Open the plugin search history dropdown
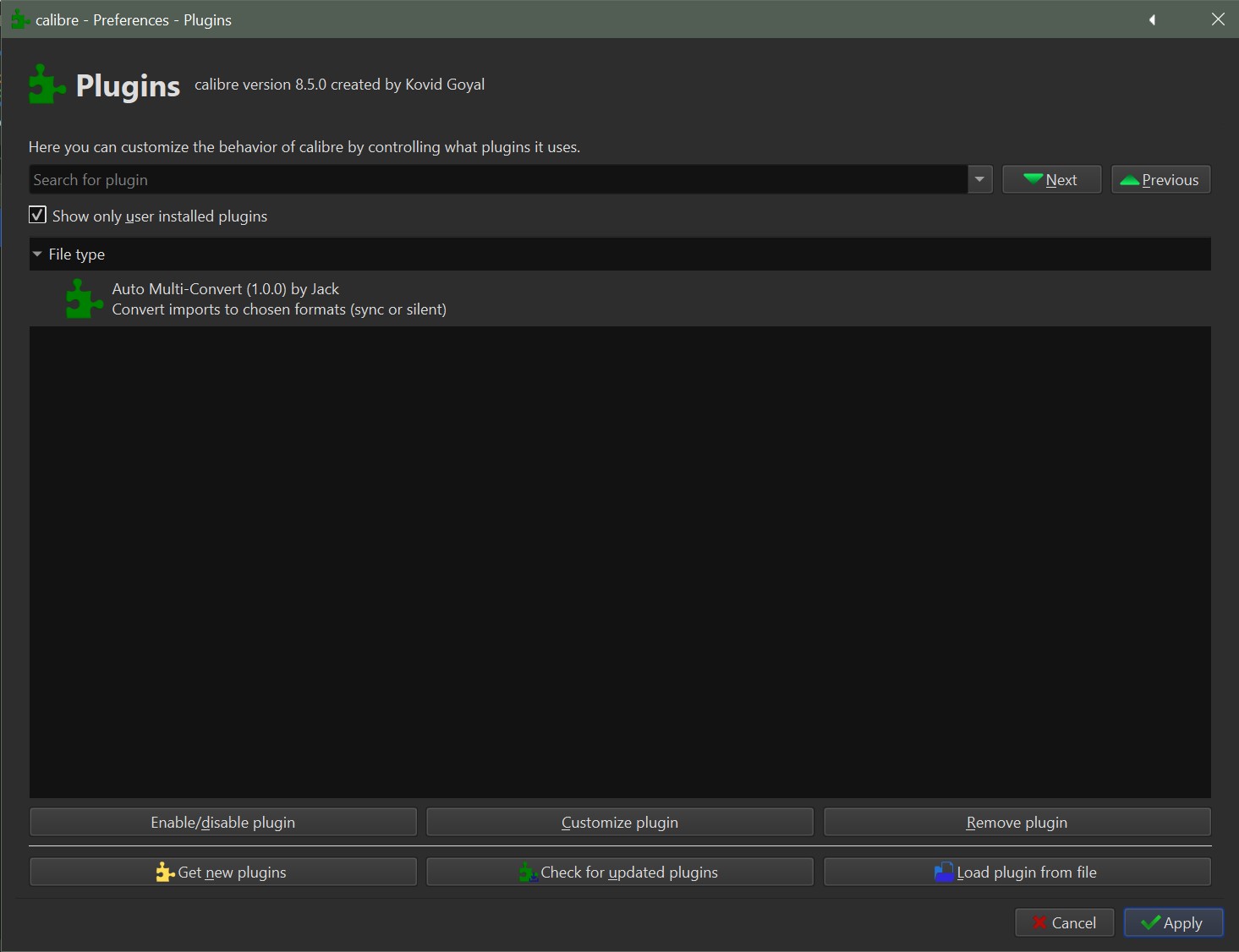This screenshot has width=1239, height=952. click(x=979, y=179)
